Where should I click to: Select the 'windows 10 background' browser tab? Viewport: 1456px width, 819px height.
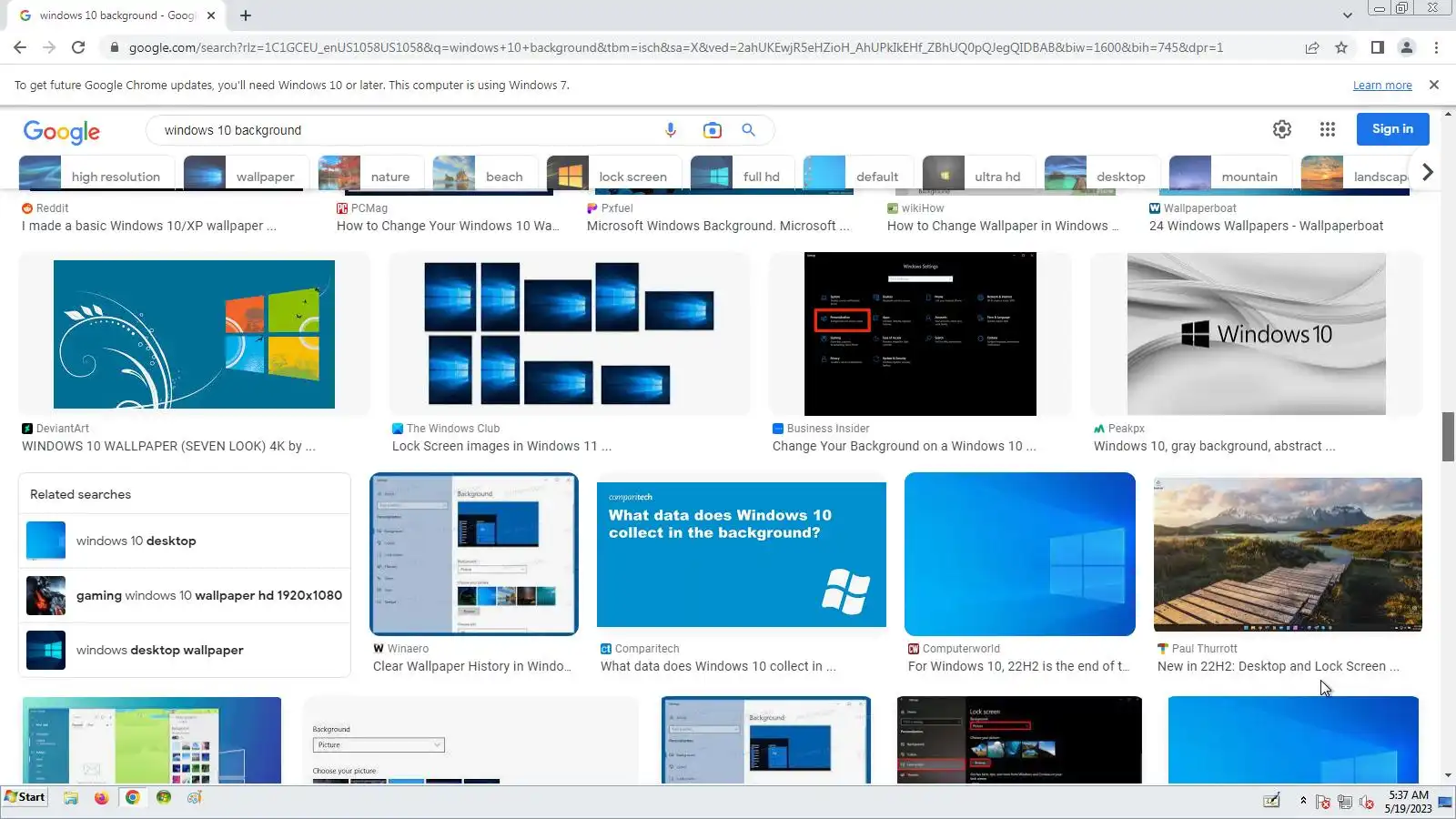point(118,15)
